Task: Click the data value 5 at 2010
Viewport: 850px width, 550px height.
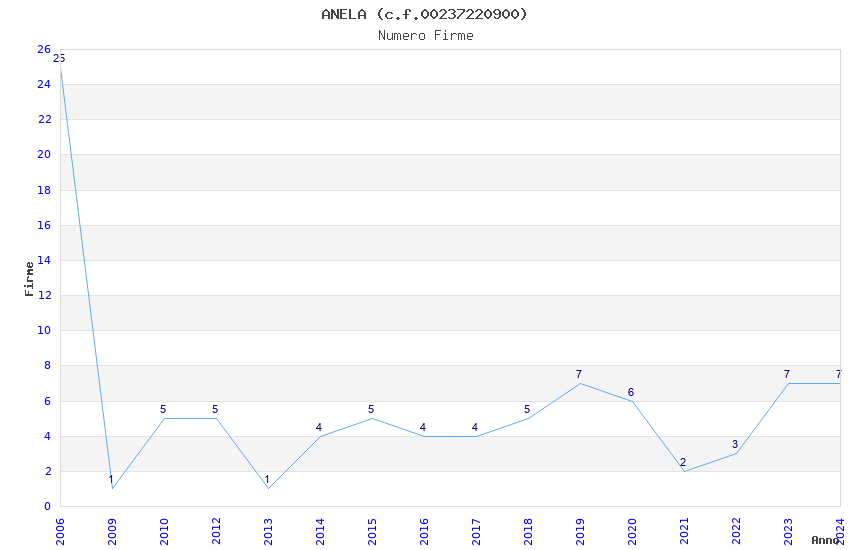Action: pos(163,409)
